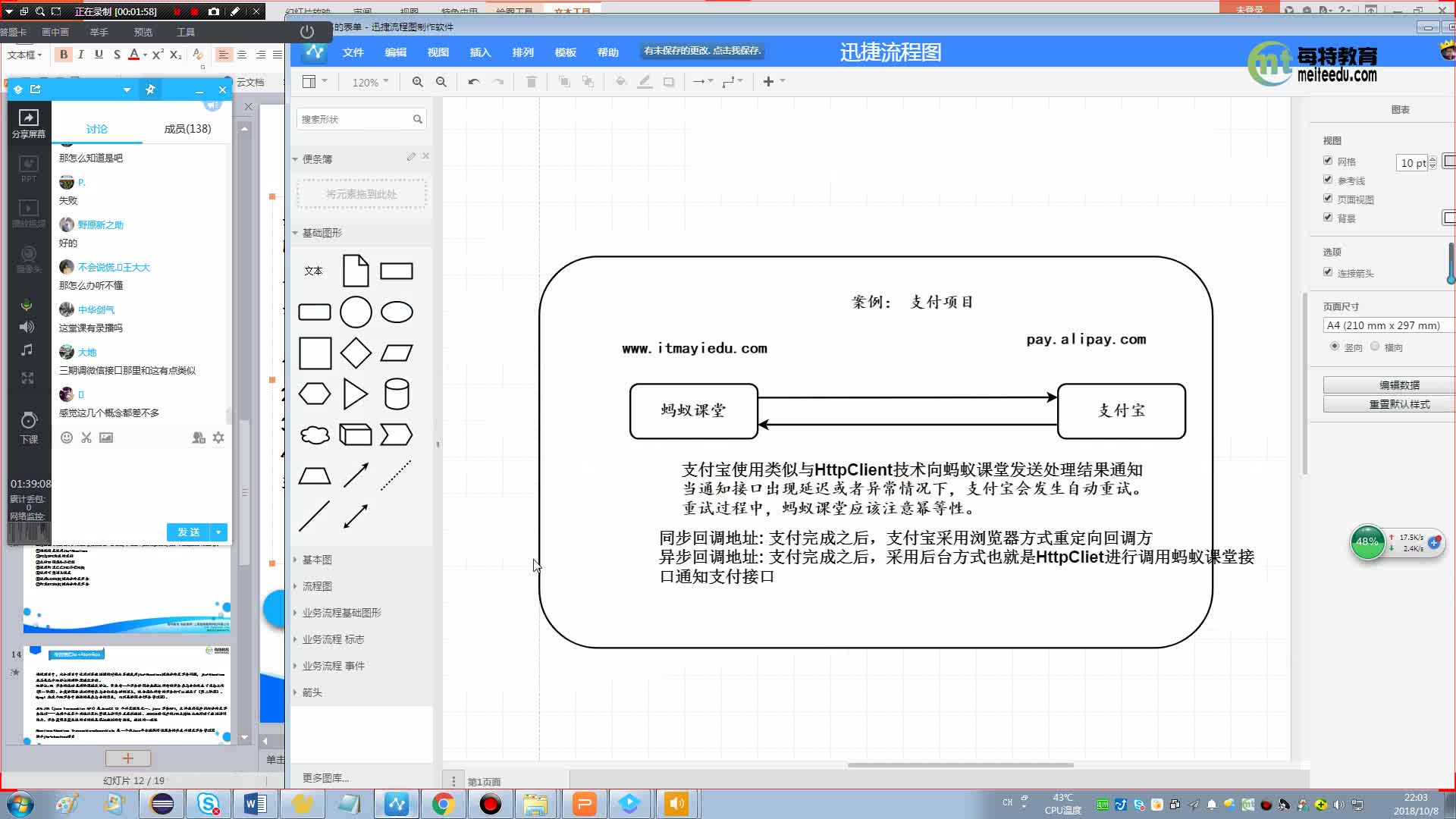Click the 编辑数据 button
1456x819 pixels.
coord(1389,385)
